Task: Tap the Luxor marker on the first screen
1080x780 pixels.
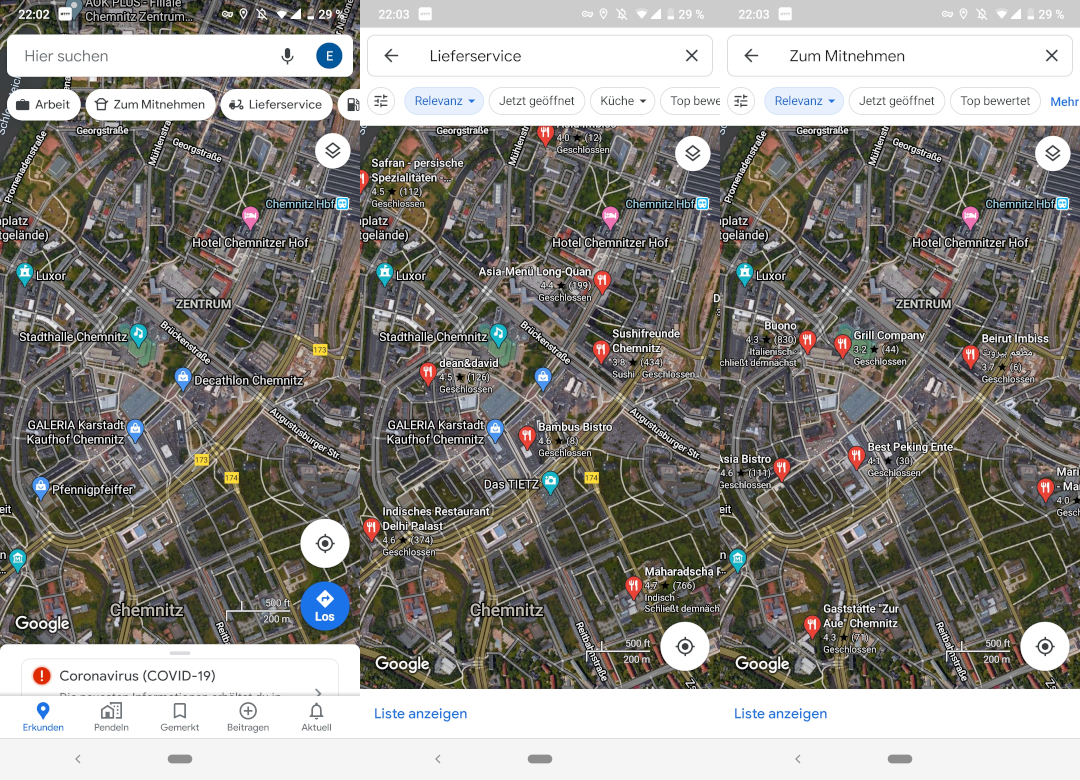Action: [x=25, y=274]
